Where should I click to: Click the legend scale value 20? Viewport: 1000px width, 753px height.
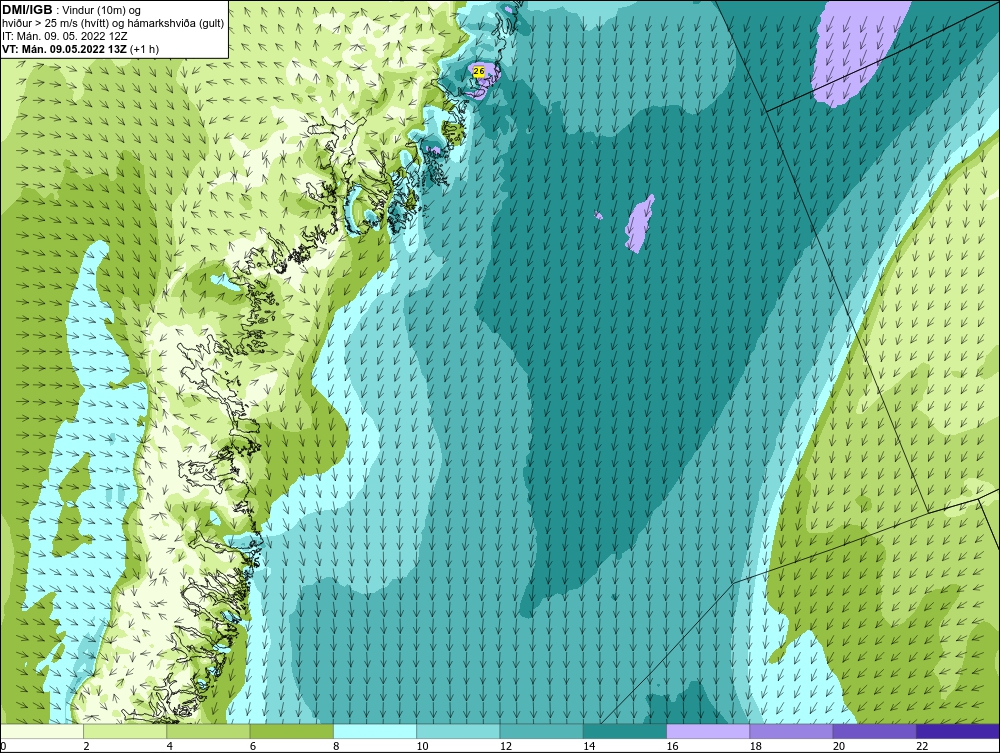(x=839, y=747)
